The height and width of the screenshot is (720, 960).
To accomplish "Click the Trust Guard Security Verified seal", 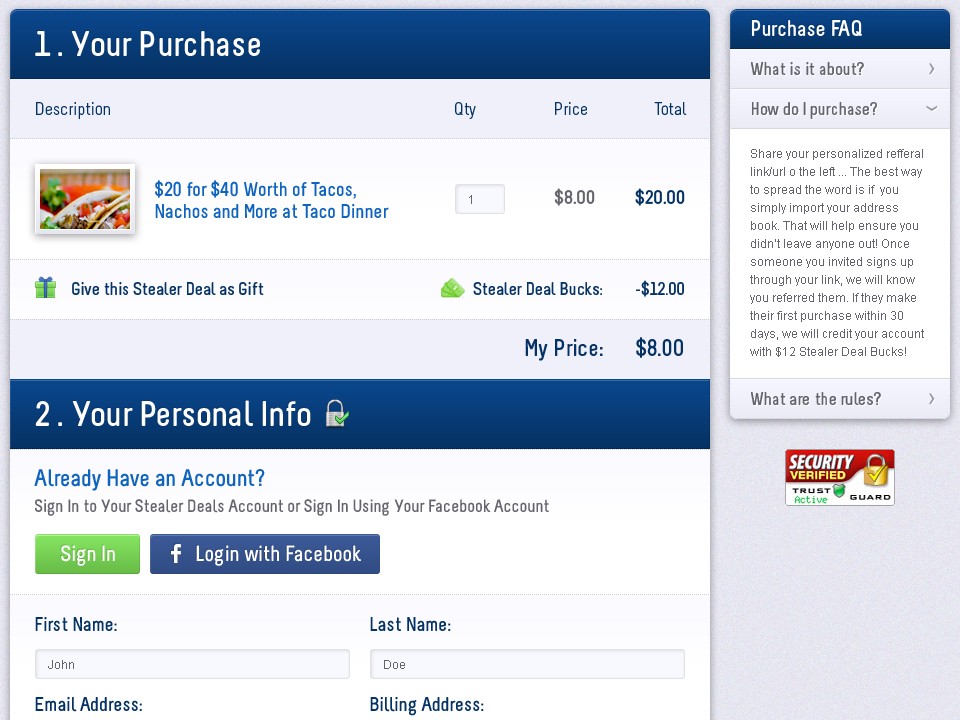I will (x=839, y=477).
